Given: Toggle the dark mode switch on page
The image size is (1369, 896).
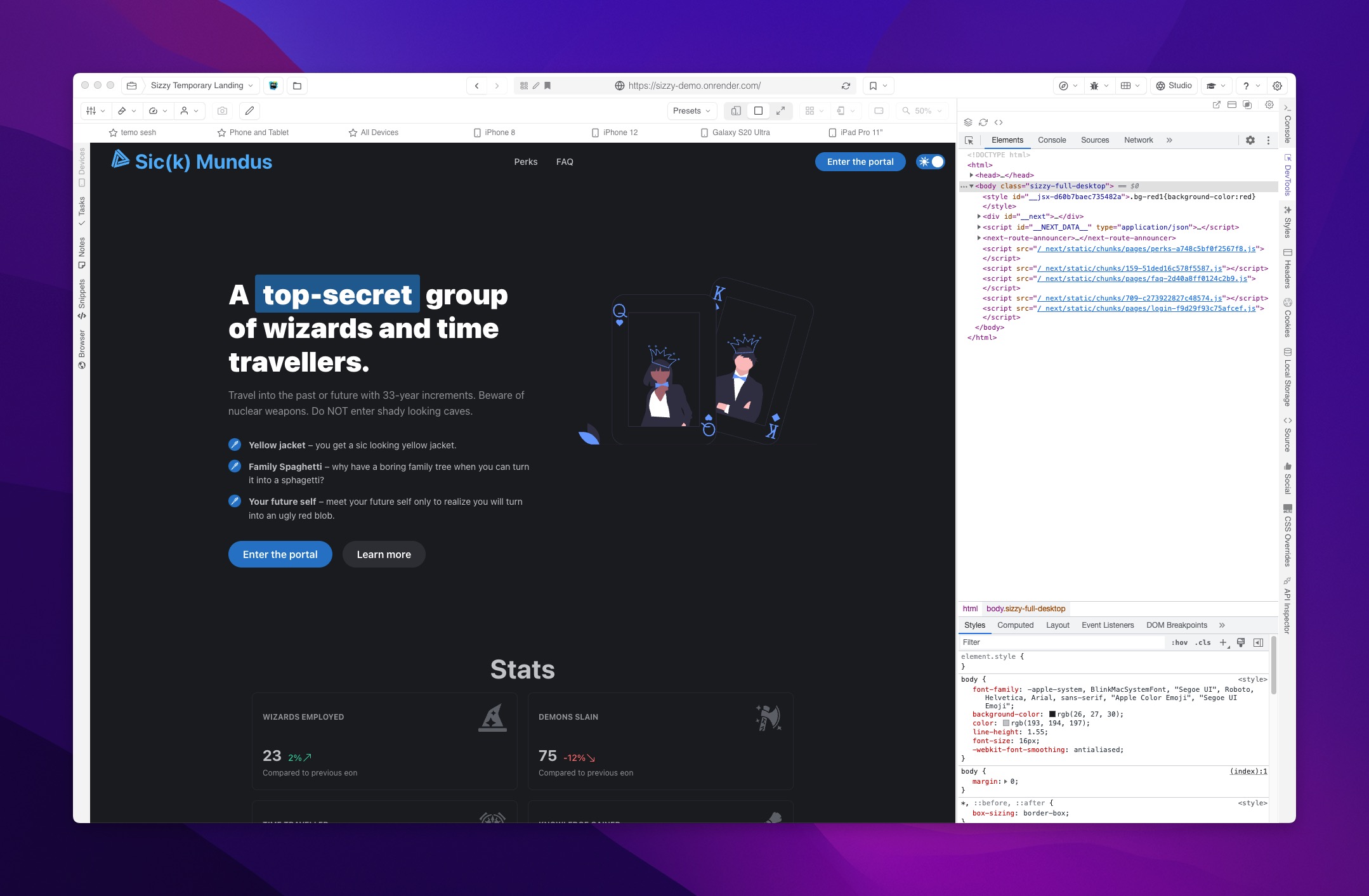Looking at the screenshot, I should 930,162.
